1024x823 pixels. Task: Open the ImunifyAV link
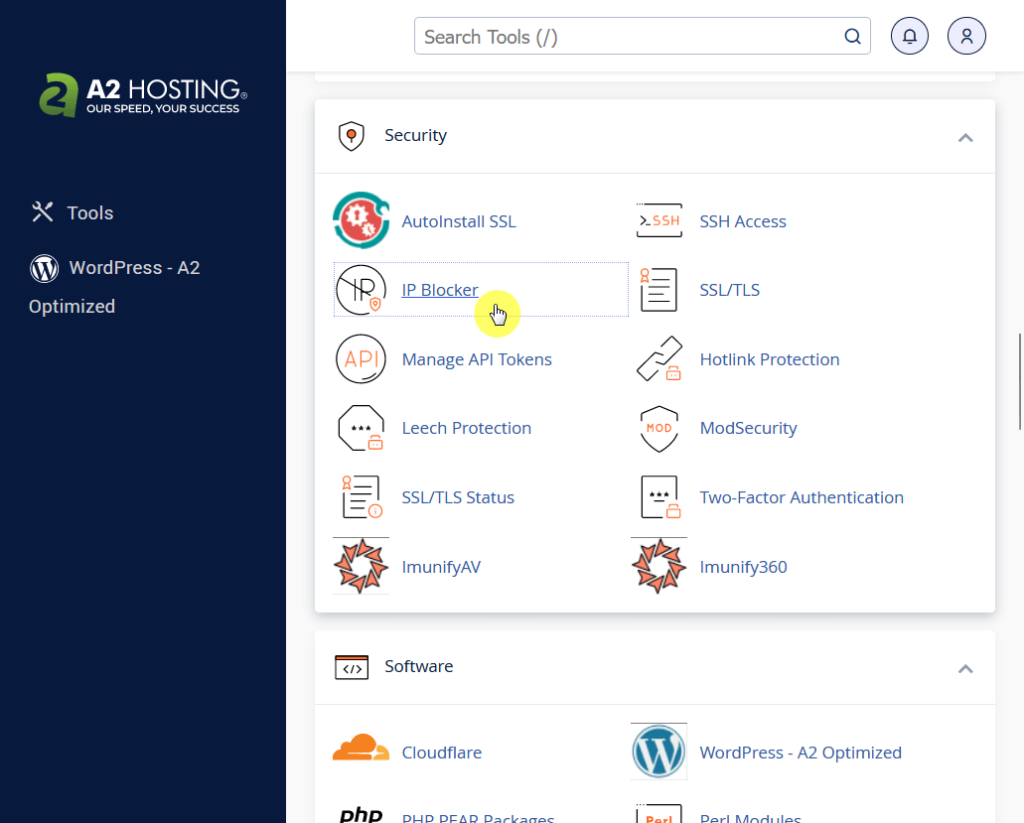coord(441,567)
